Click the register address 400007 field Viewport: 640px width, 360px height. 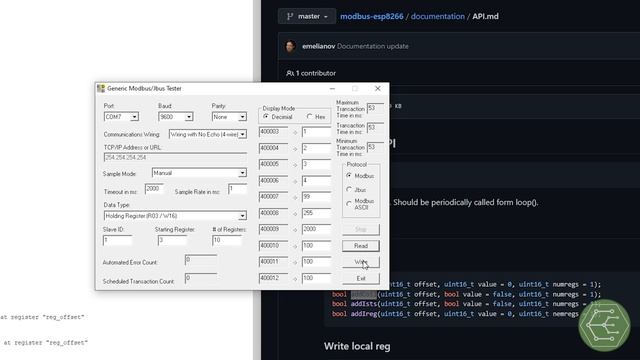coord(273,197)
